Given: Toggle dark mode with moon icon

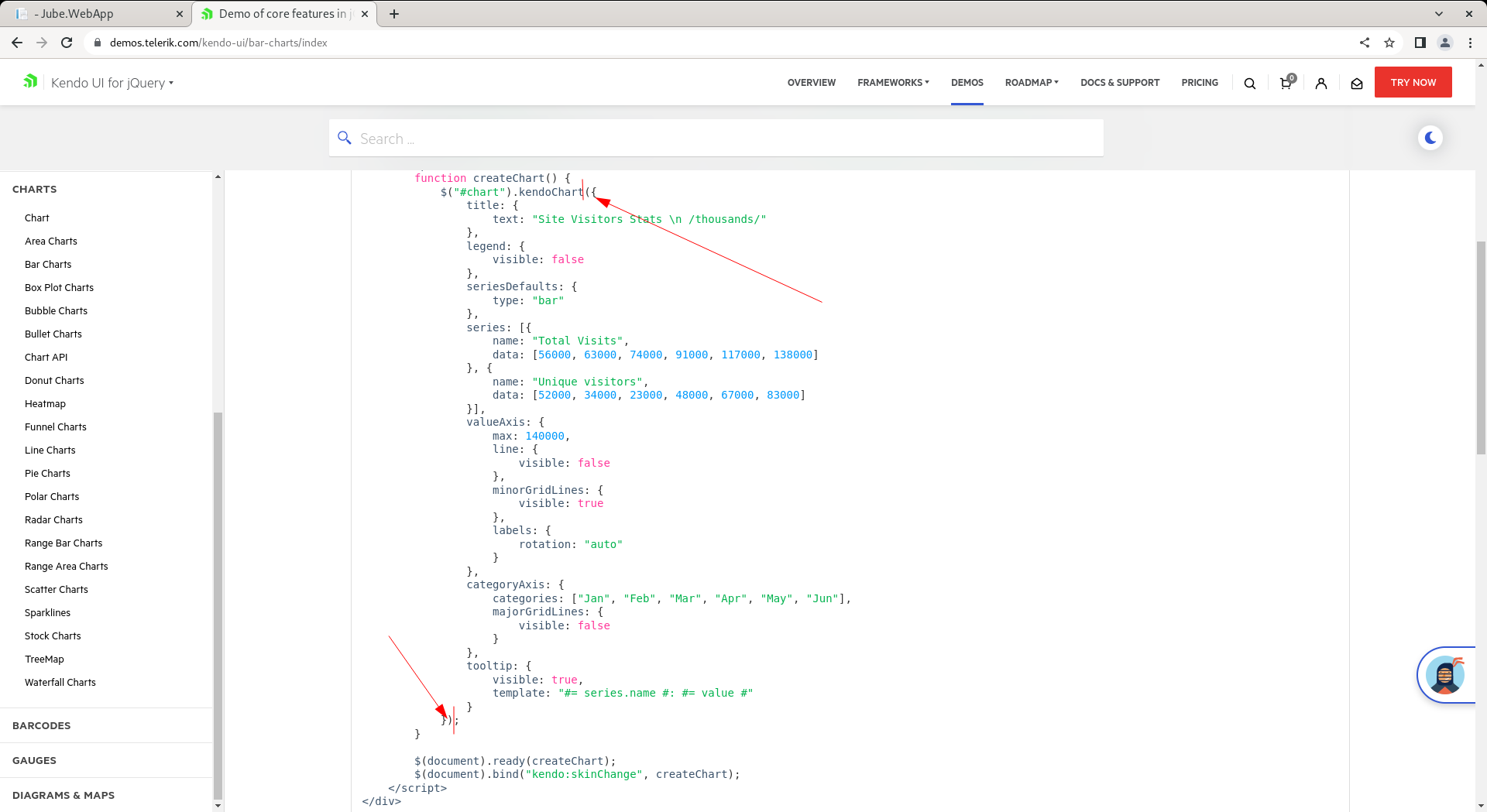Looking at the screenshot, I should coord(1430,138).
